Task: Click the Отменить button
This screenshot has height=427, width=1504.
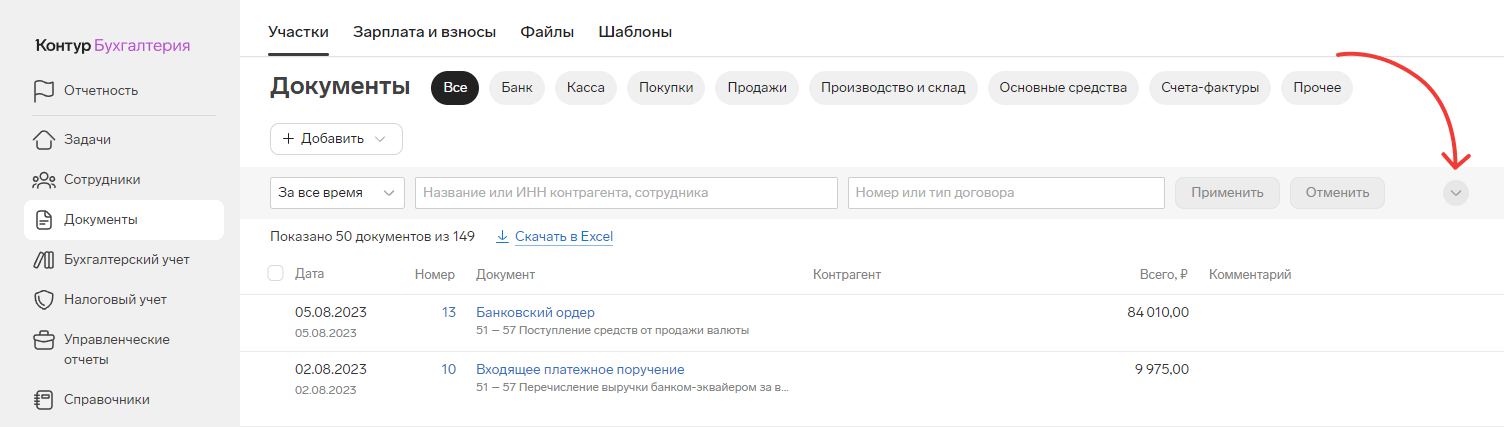Action: click(1337, 193)
